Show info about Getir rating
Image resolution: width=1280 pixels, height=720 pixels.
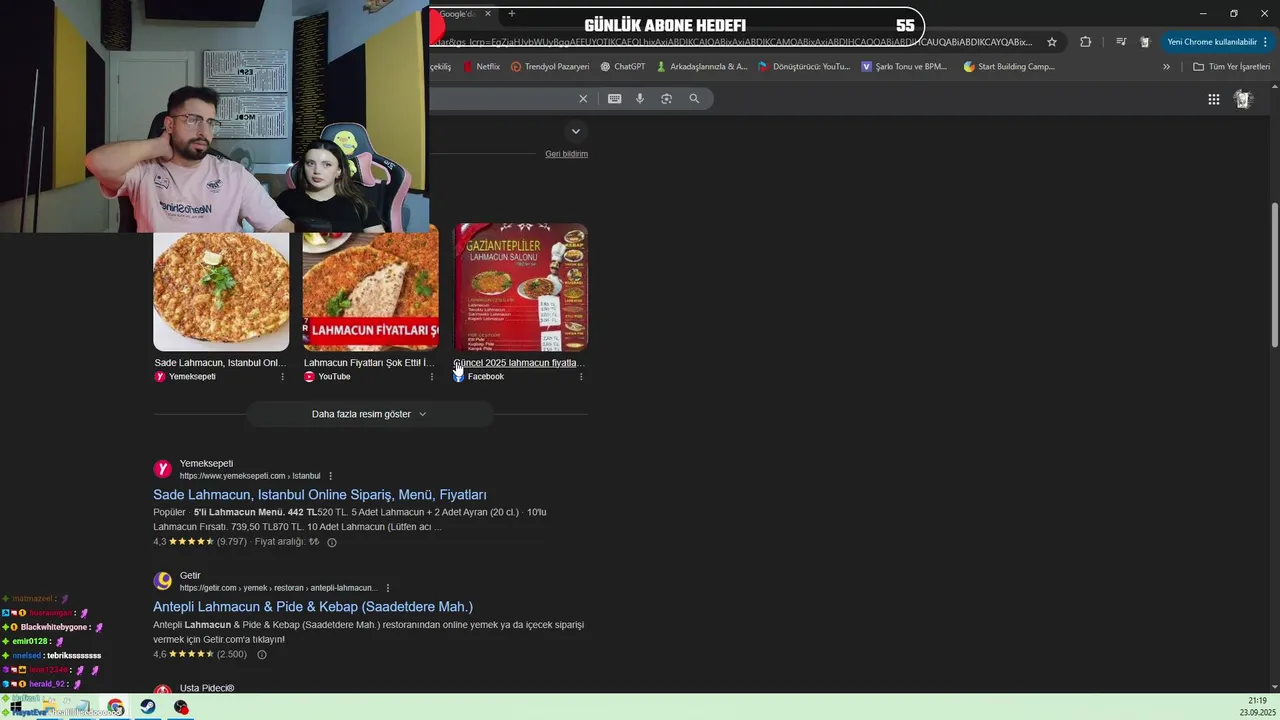(262, 655)
